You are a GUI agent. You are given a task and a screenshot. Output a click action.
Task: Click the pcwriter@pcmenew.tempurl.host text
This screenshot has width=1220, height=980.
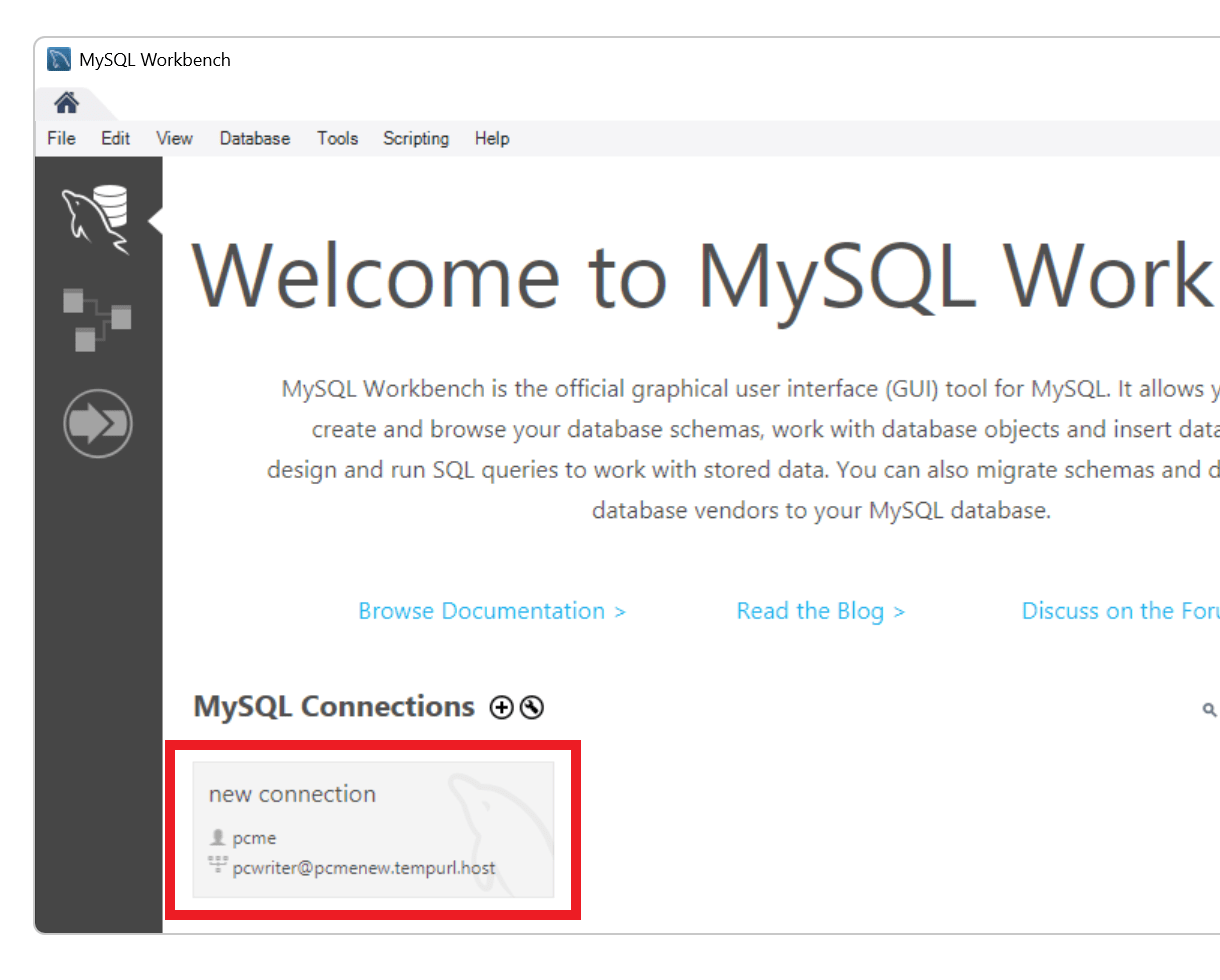pos(364,867)
